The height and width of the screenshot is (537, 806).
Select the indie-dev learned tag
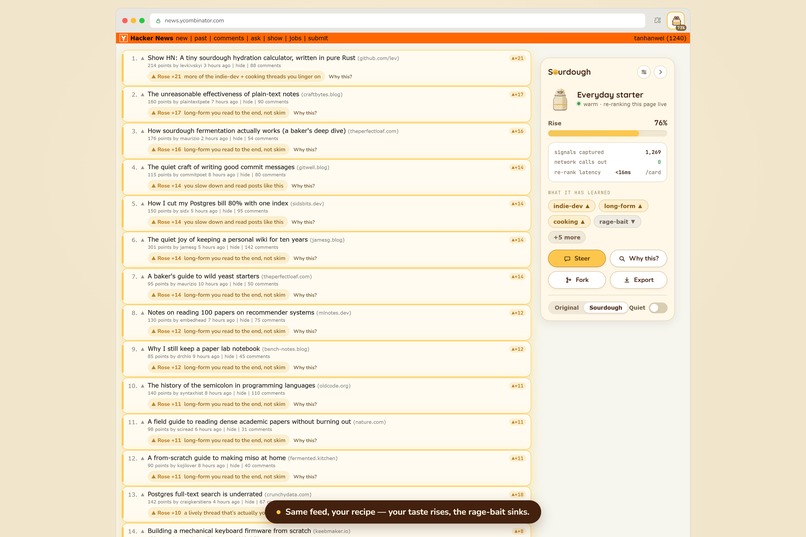(571, 206)
